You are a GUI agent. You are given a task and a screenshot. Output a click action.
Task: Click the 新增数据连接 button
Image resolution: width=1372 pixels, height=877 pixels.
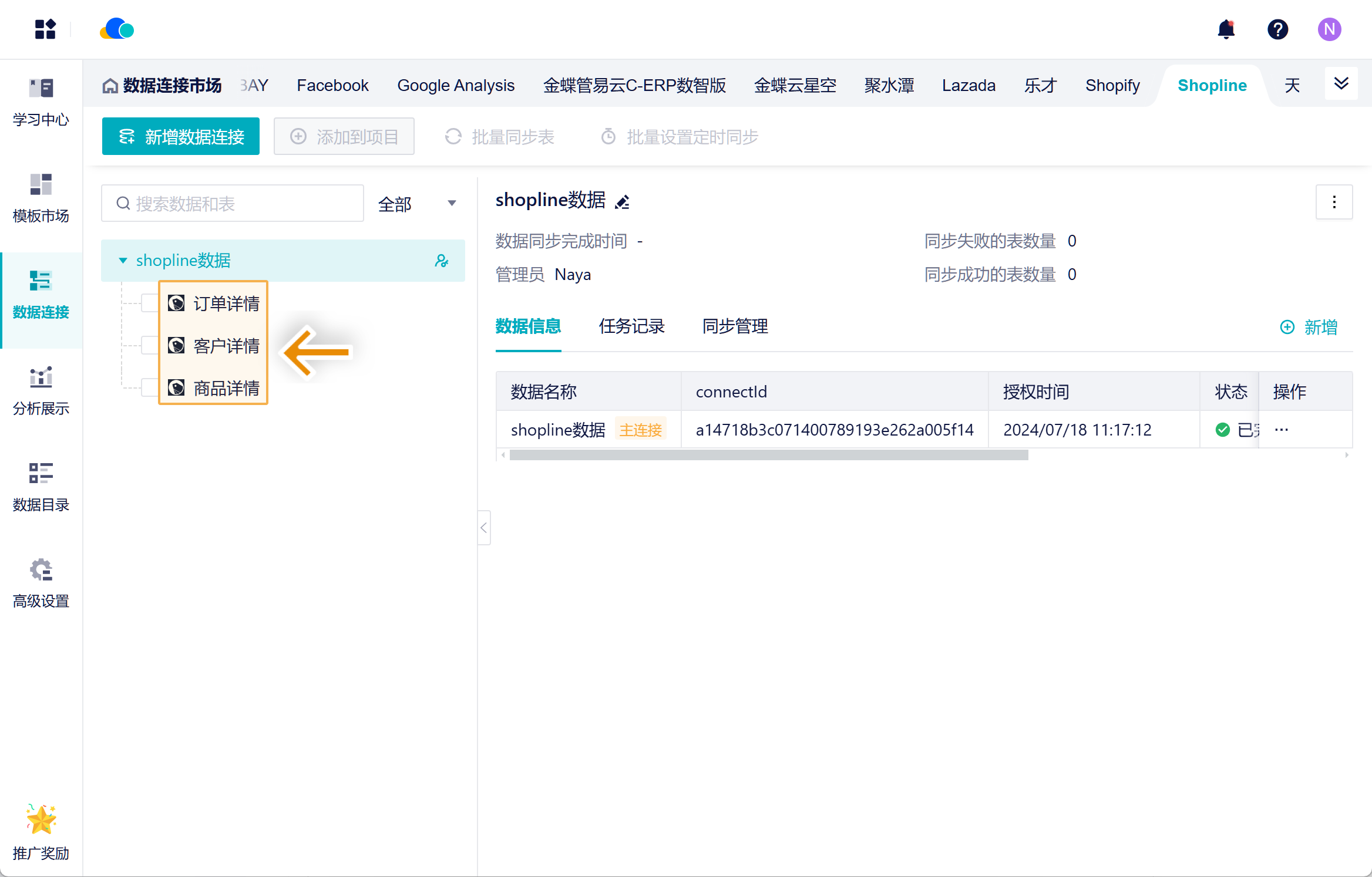(181, 137)
